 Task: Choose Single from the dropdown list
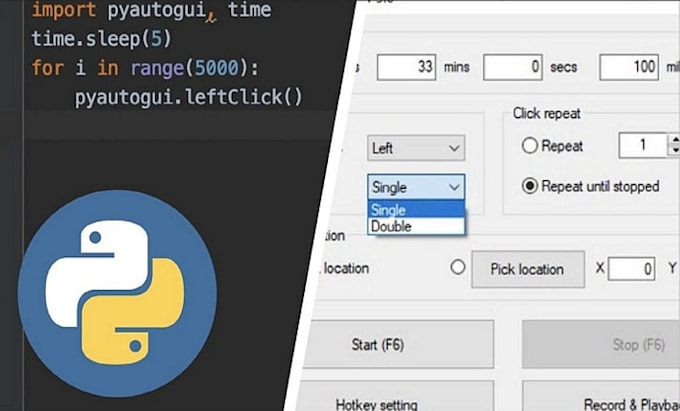(416, 209)
